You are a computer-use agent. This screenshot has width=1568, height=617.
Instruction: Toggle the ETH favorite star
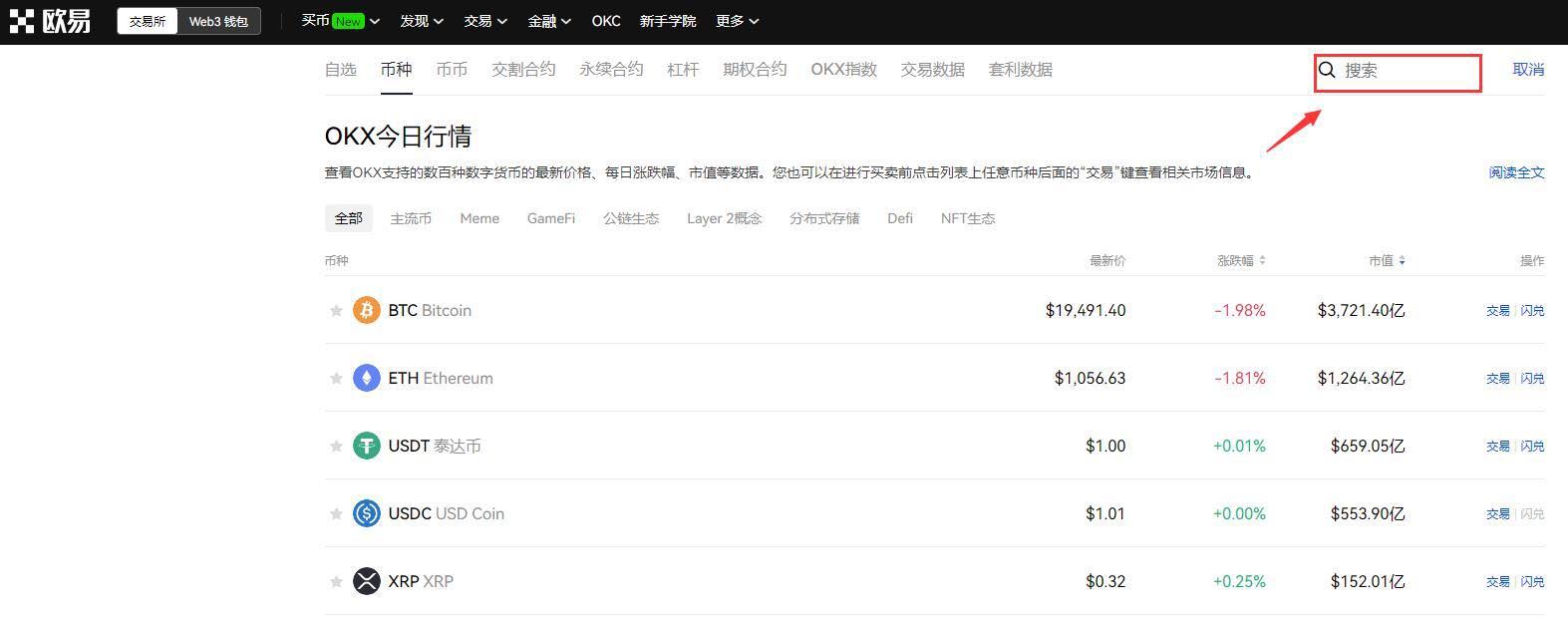[336, 379]
